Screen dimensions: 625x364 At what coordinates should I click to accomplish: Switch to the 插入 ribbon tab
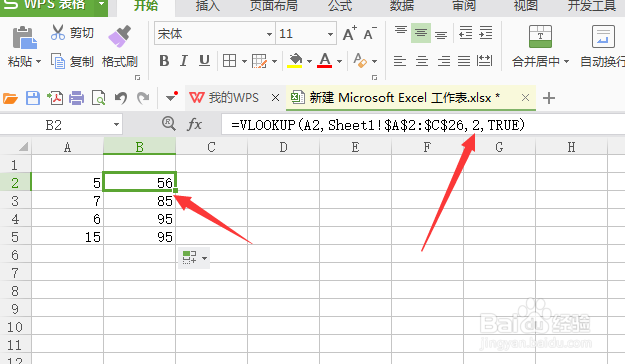click(208, 6)
